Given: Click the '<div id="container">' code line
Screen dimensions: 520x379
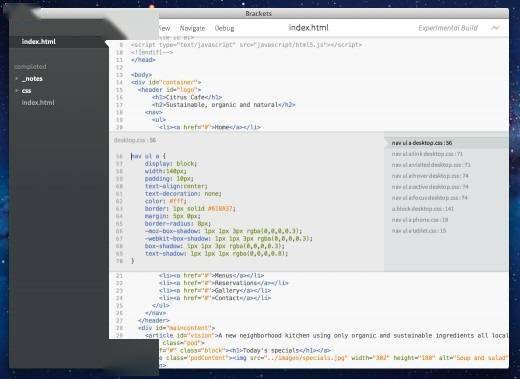Looking at the screenshot, I should (x=166, y=82).
